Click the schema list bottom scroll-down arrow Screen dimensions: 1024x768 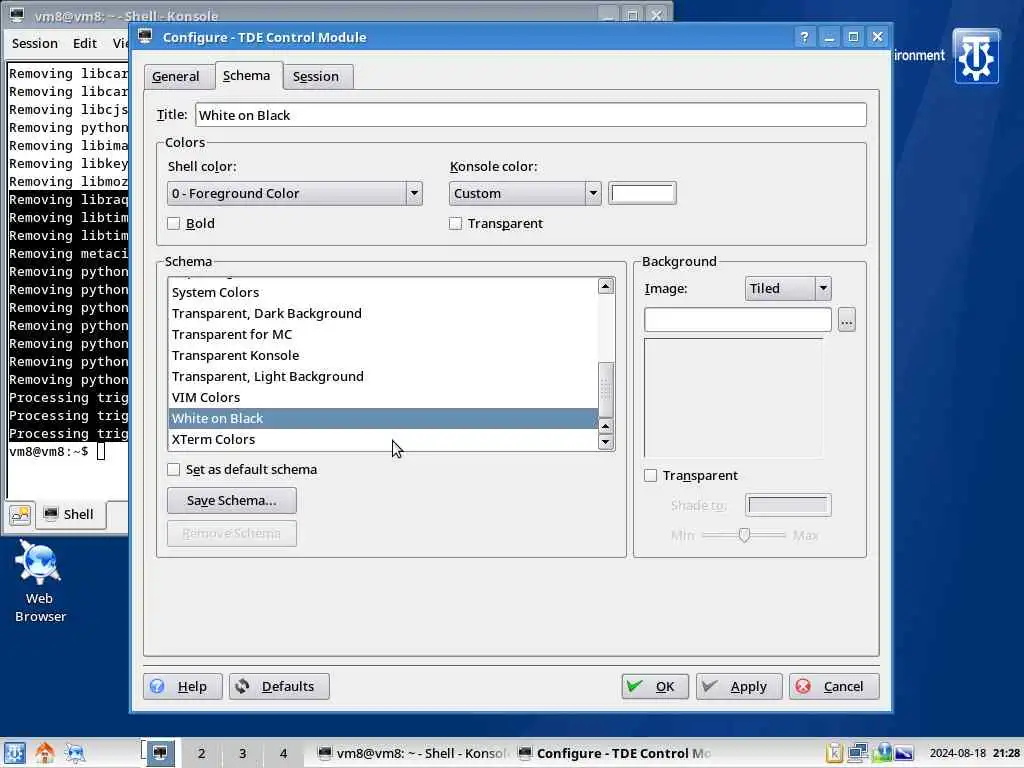[605, 442]
